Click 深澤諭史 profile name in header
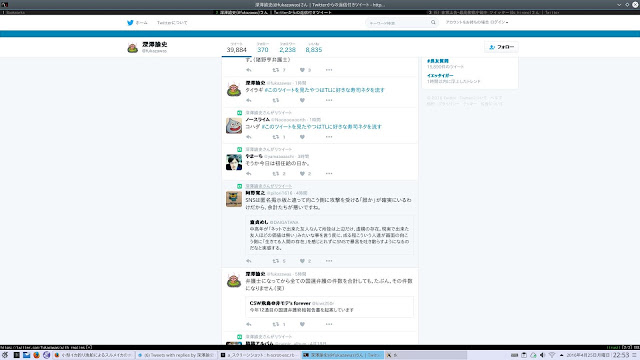This screenshot has width=640, height=360. [155, 44]
